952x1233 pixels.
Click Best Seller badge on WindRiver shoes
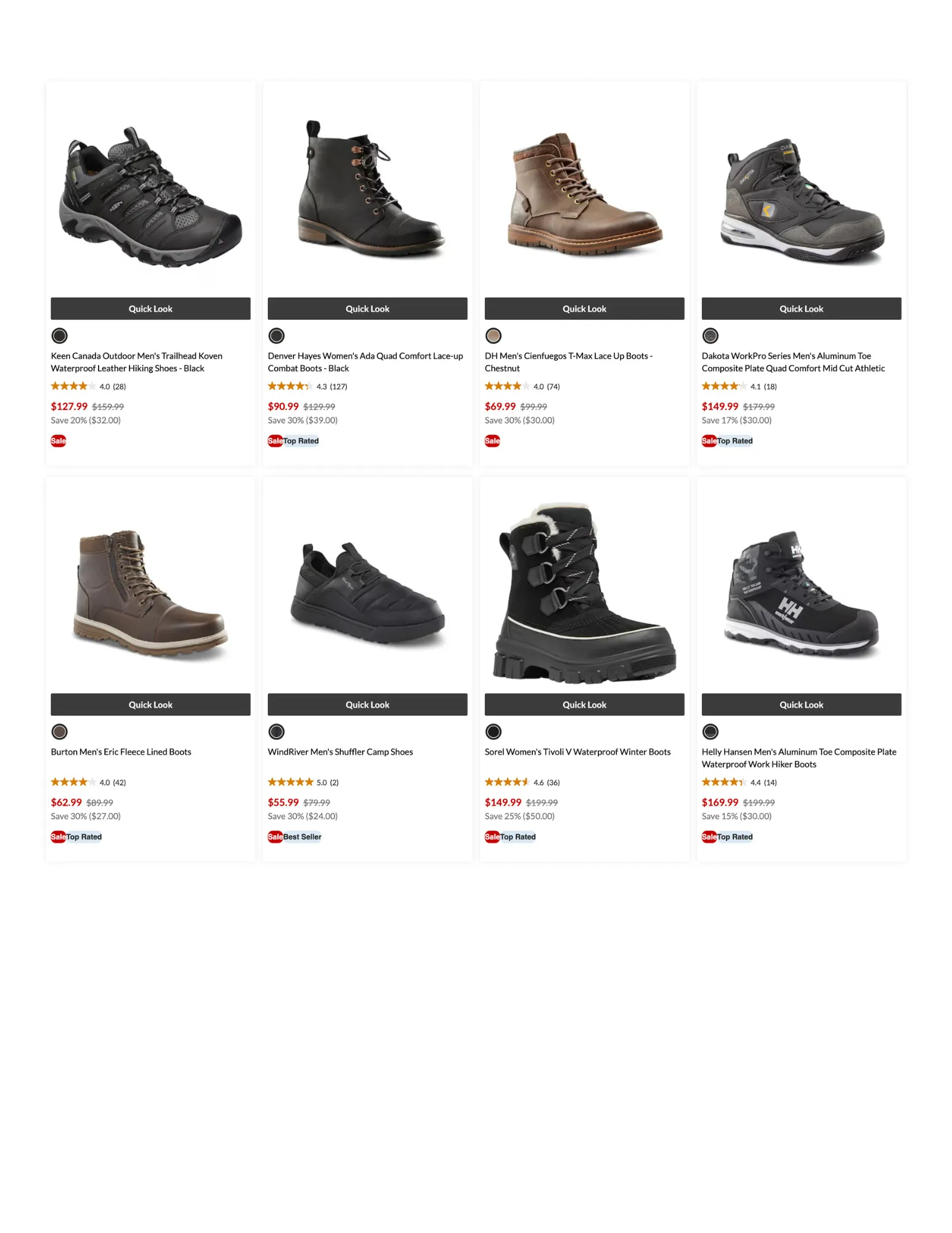302,837
